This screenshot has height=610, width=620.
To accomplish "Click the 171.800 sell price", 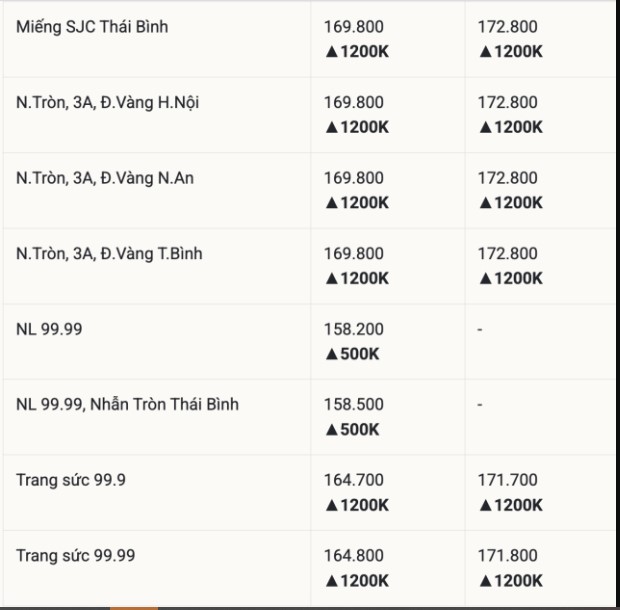I will [507, 556].
